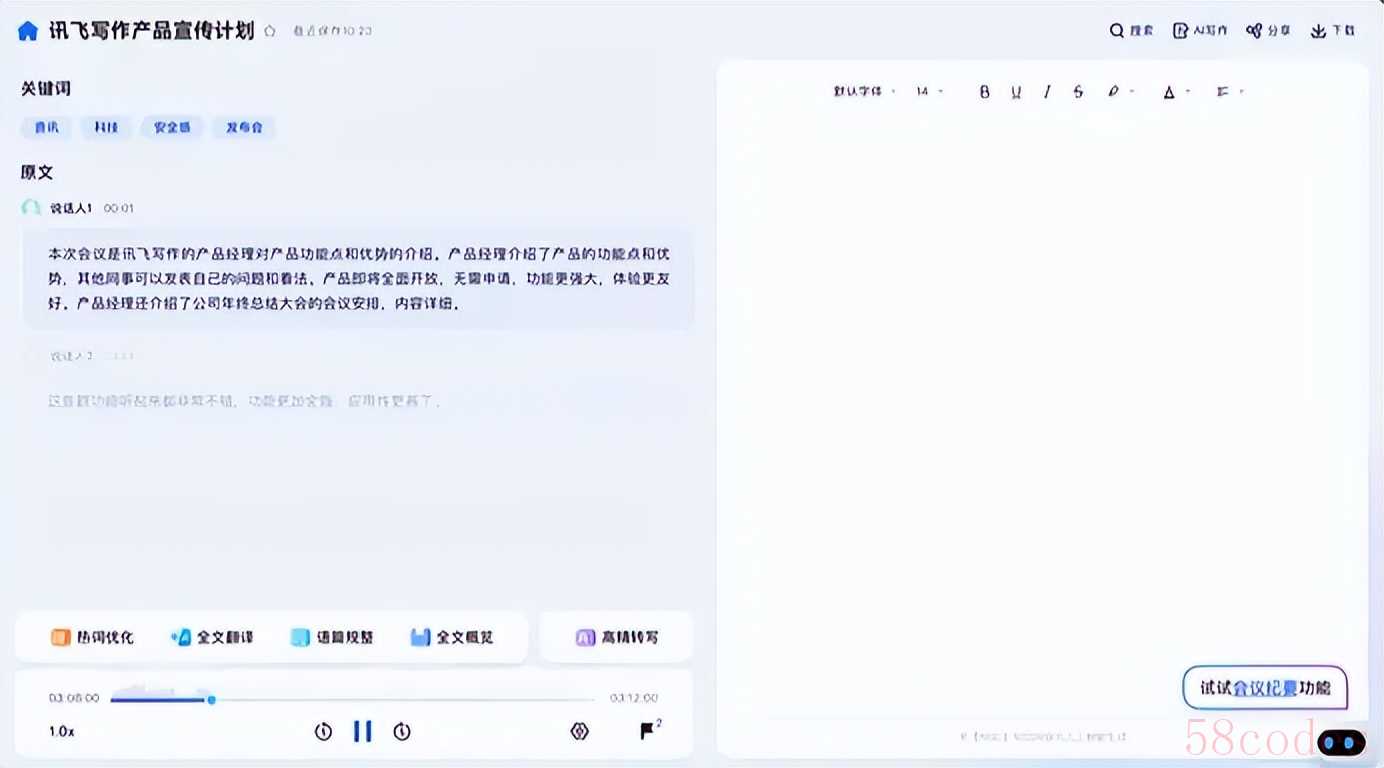Toggle underline formatting
1384x768 pixels.
[1016, 92]
